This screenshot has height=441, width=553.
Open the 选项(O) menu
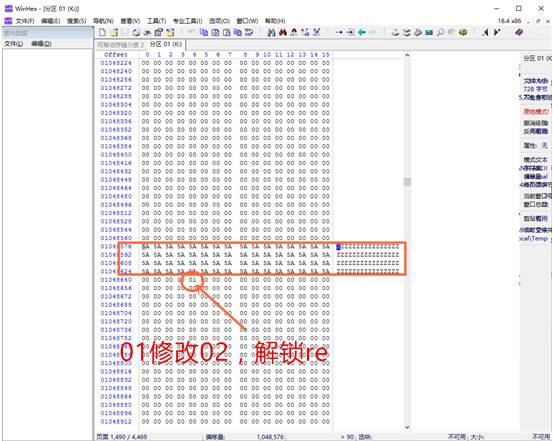tap(219, 21)
